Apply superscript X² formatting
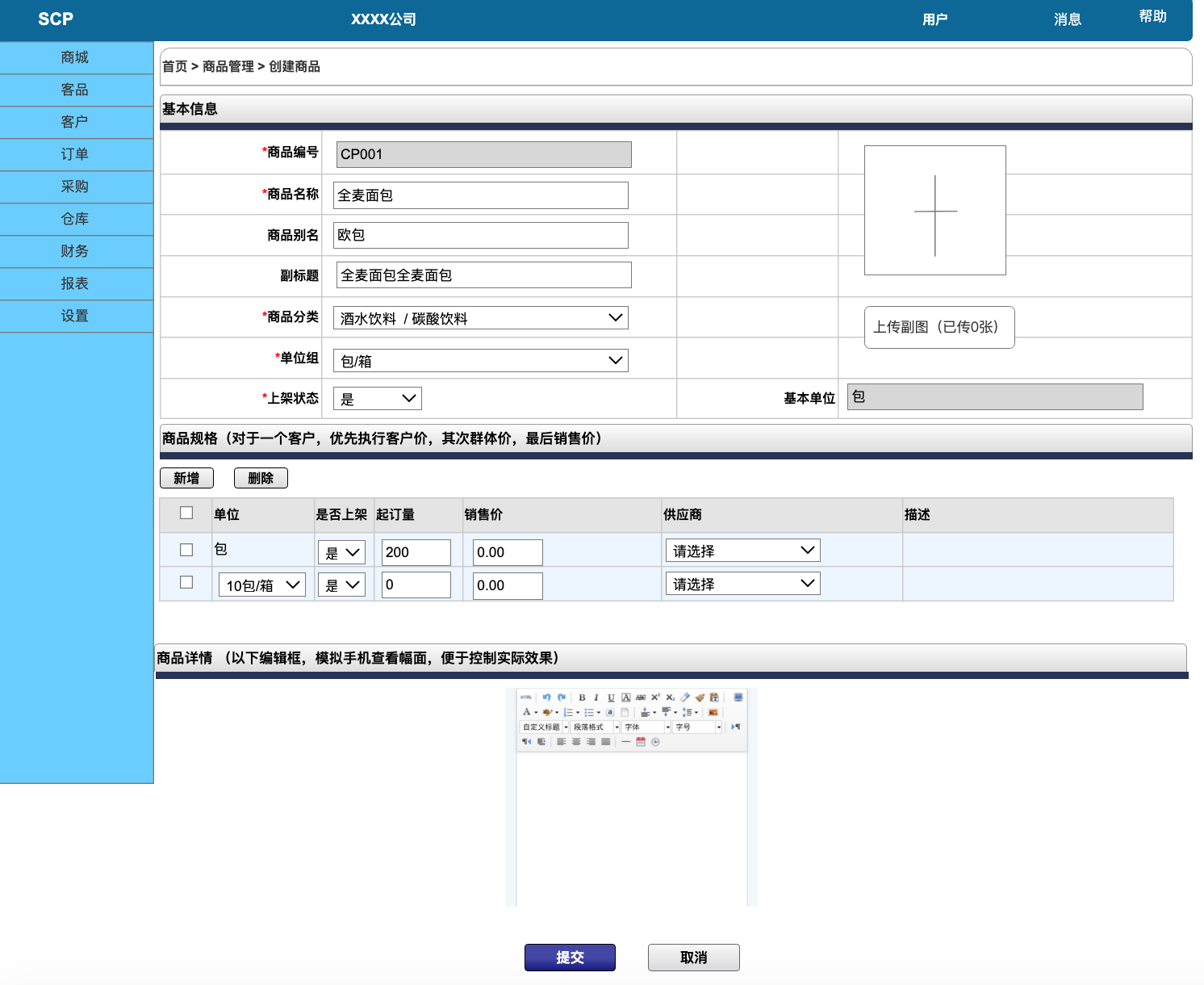The height and width of the screenshot is (985, 1204). point(655,698)
